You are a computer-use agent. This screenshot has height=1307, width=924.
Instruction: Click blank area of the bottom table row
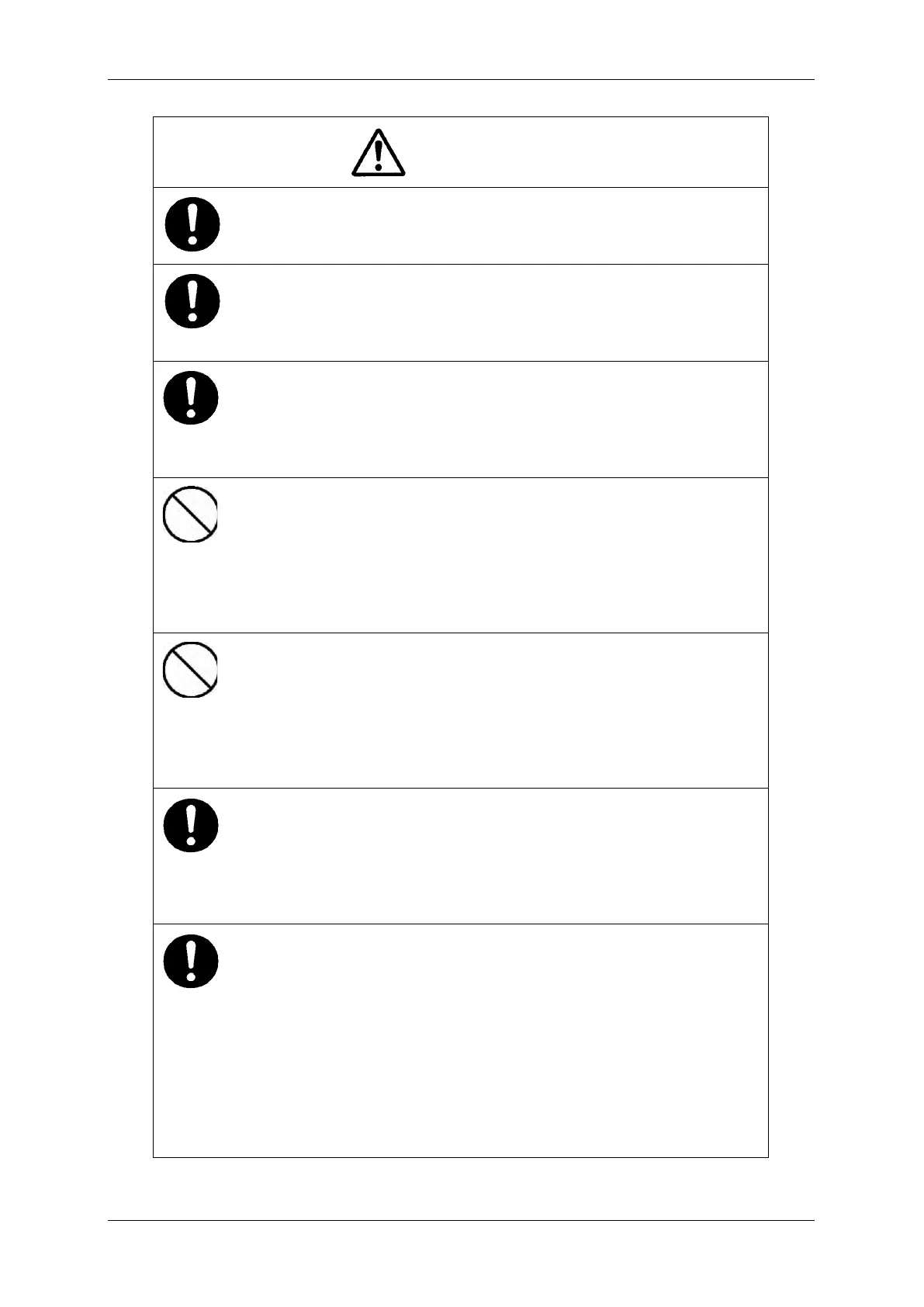pos(493,1040)
